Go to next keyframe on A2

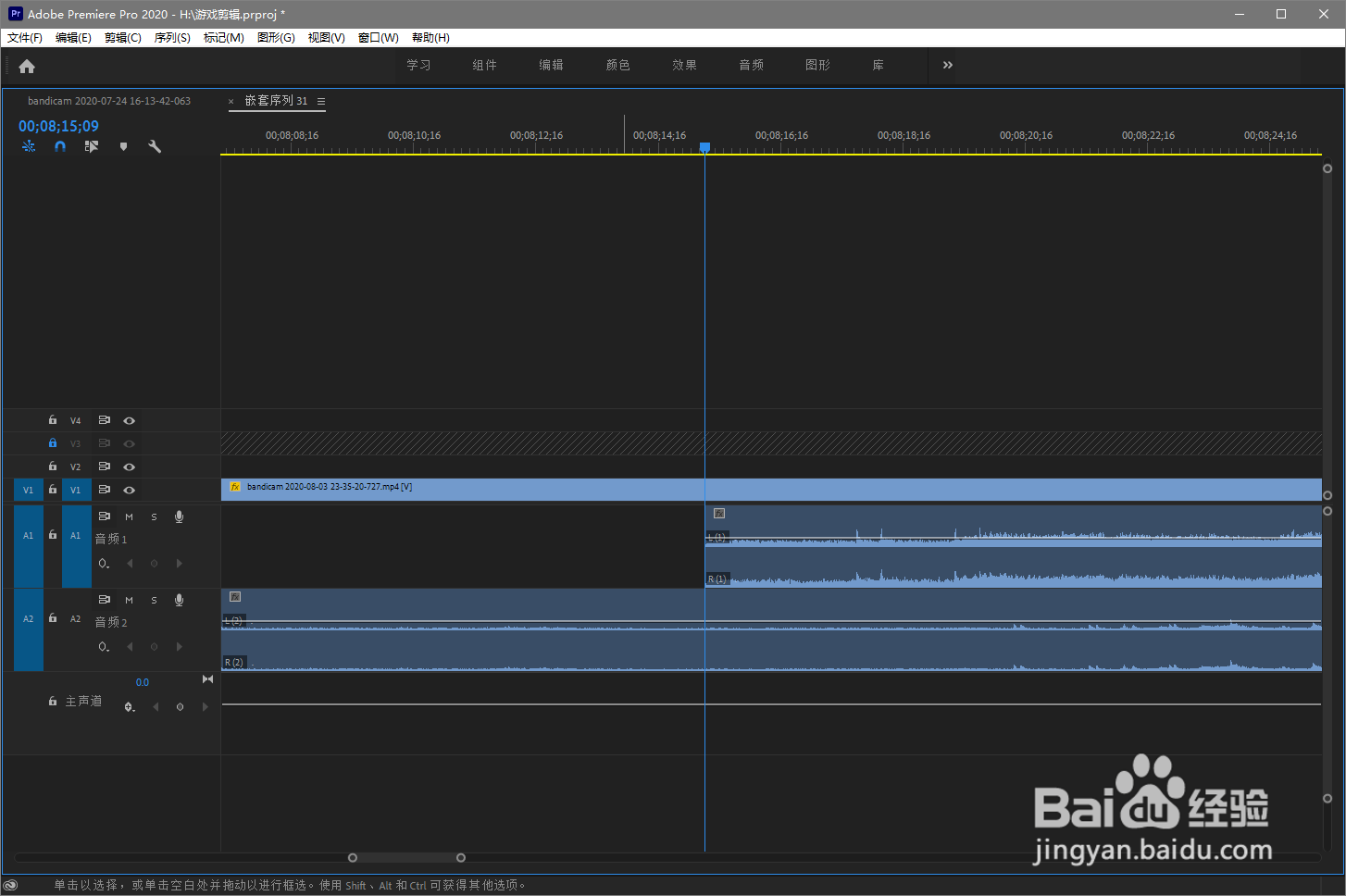click(180, 647)
